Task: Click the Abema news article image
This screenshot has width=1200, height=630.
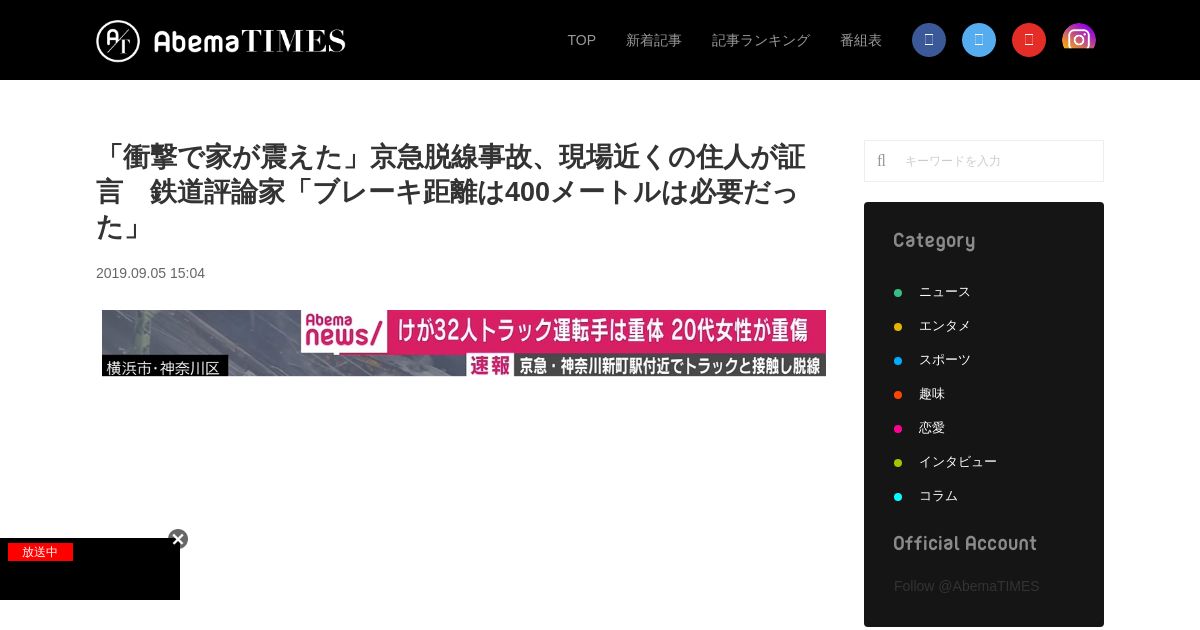Action: point(464,343)
